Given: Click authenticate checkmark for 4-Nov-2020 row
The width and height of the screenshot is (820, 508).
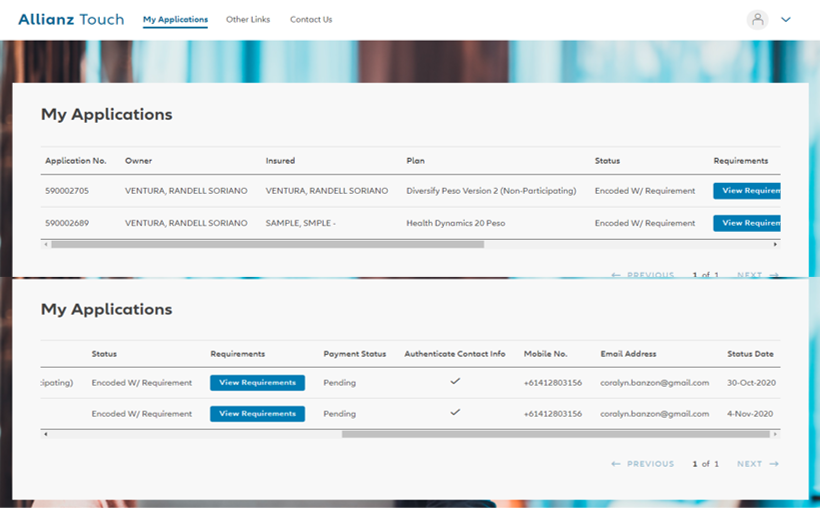Looking at the screenshot, I should (x=455, y=412).
